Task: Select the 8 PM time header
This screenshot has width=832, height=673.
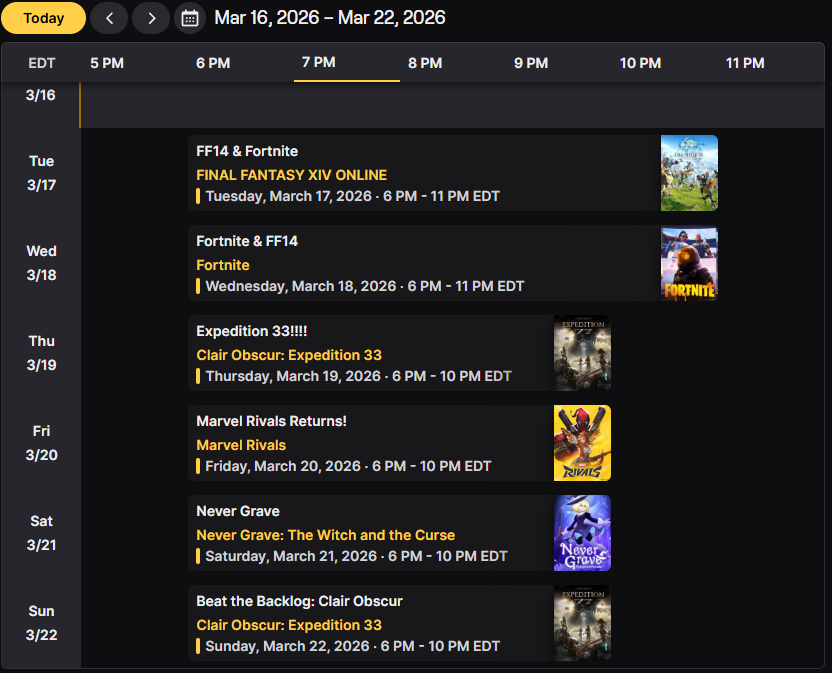Action: [425, 63]
